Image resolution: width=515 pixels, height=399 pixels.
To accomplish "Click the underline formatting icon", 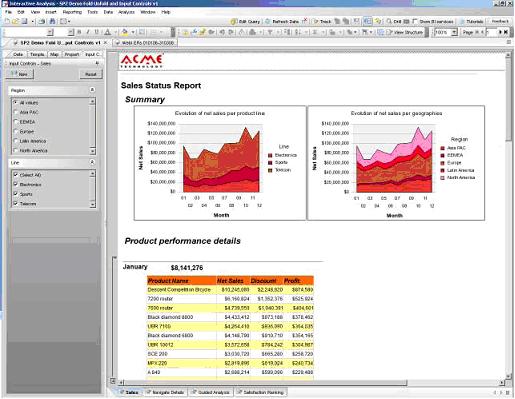I will coord(97,32).
